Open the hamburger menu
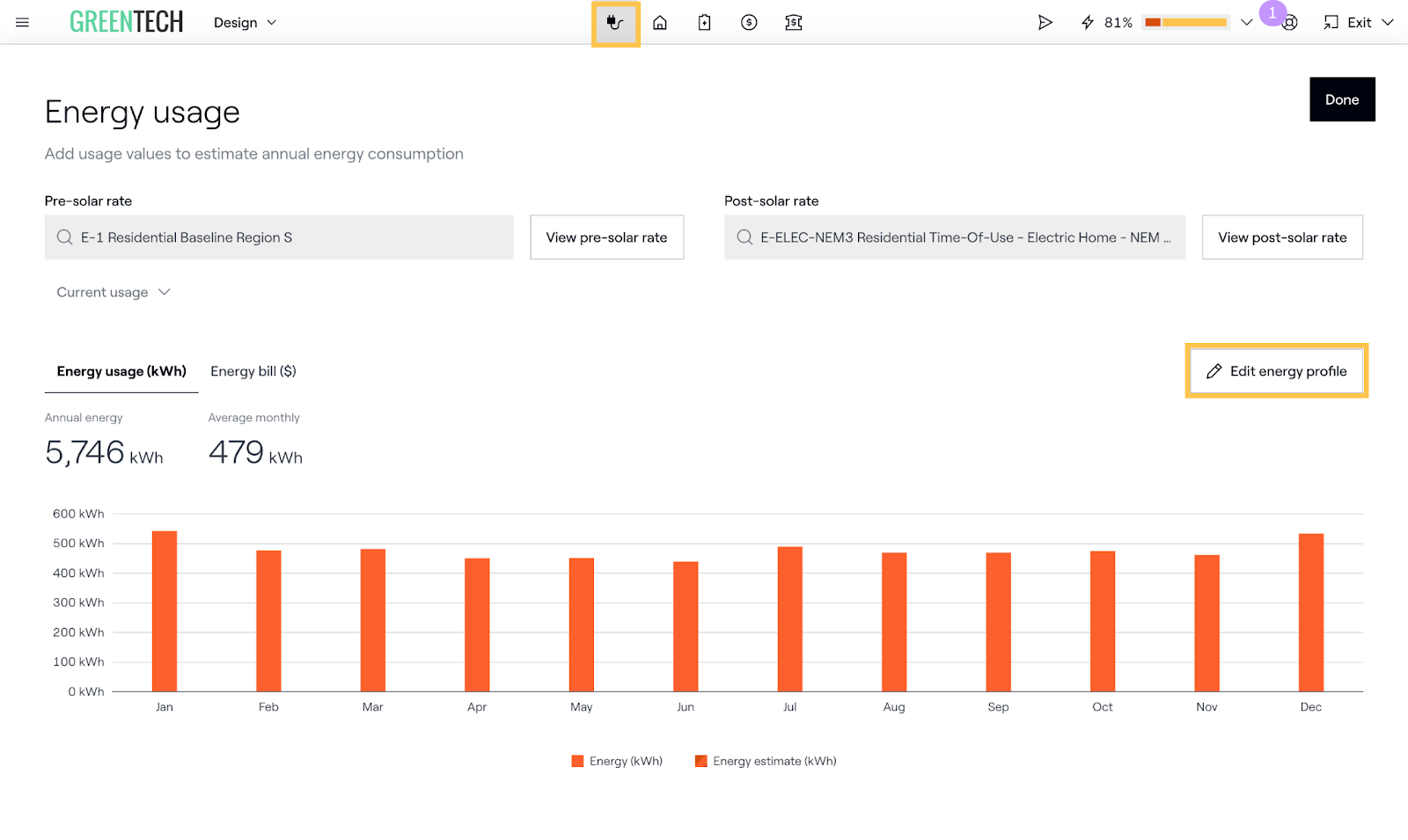 23,23
